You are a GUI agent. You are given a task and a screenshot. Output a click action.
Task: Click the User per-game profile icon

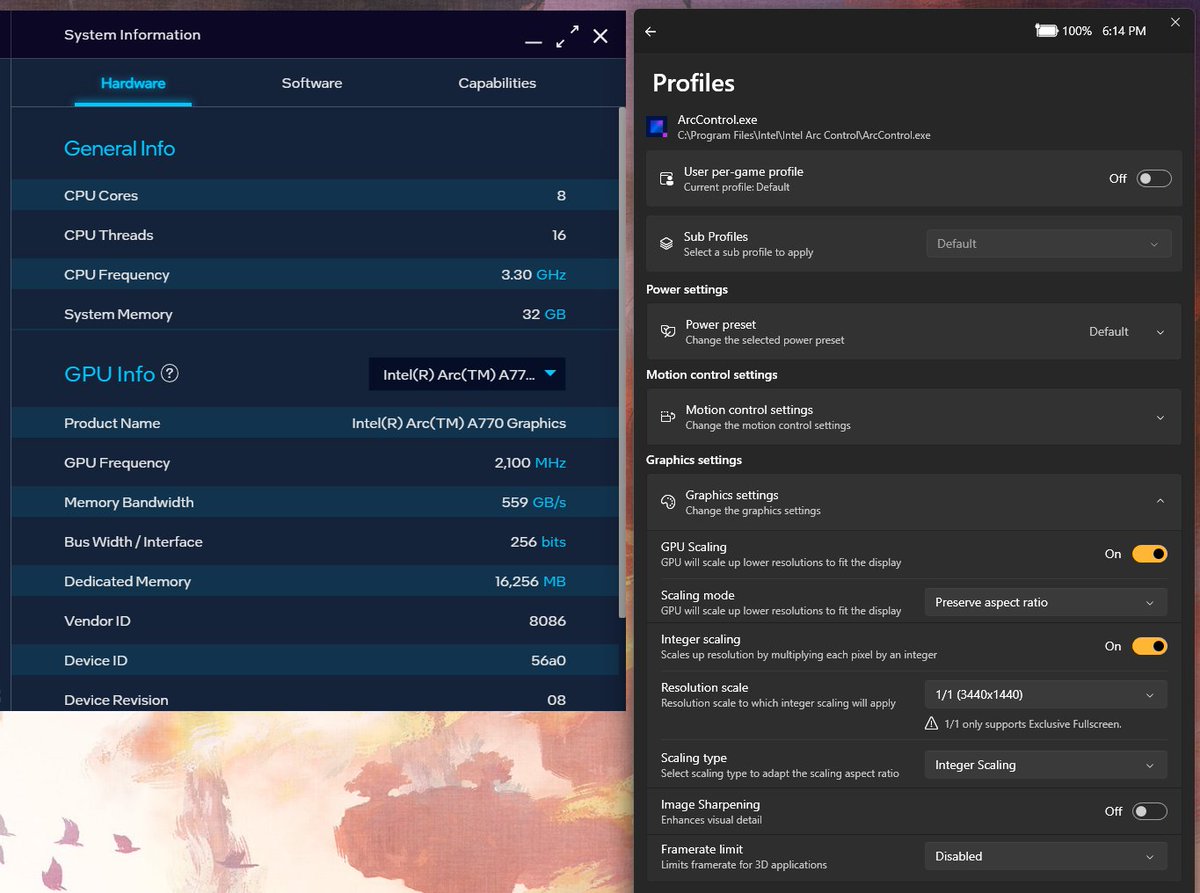666,178
